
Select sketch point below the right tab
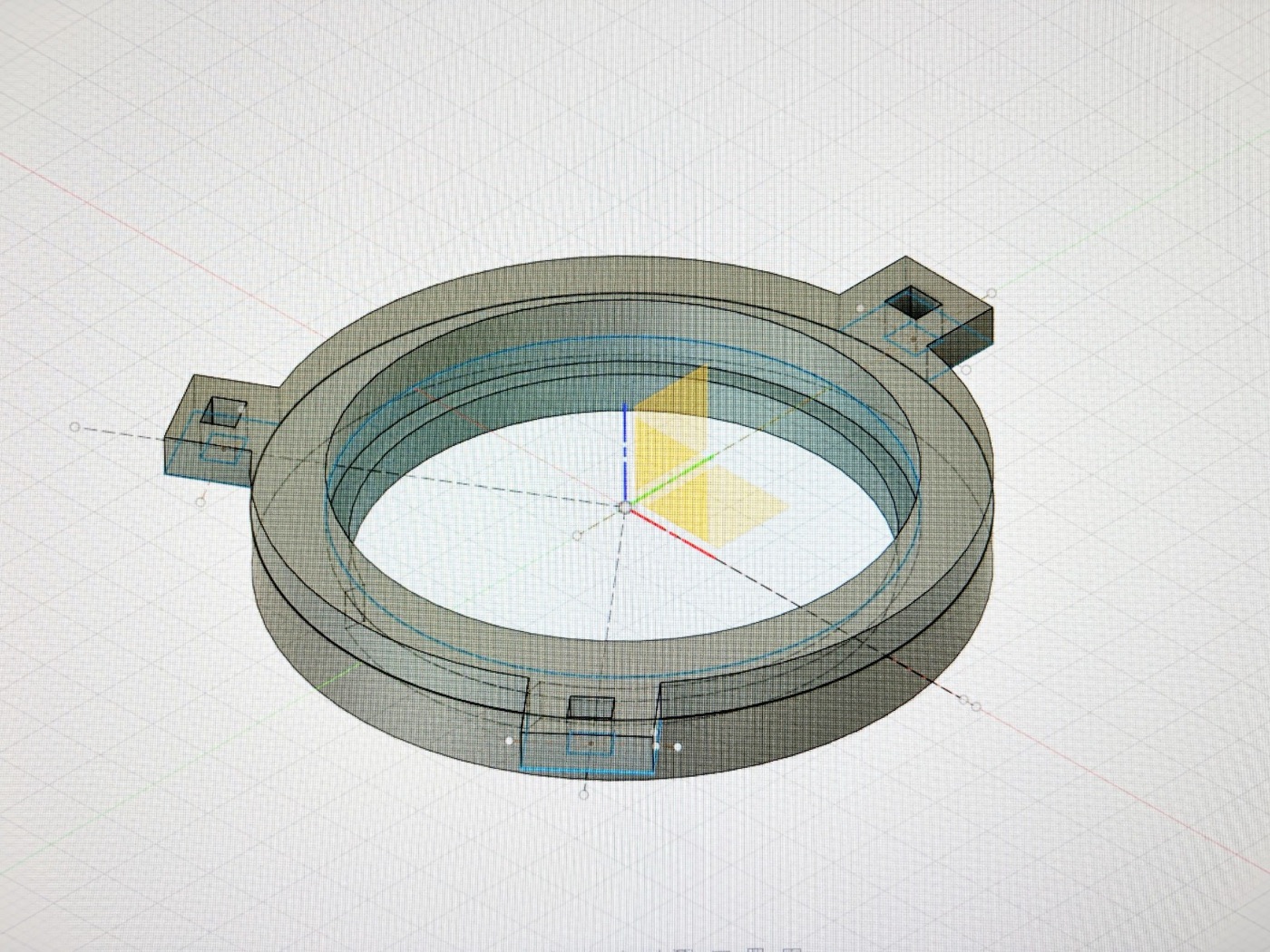point(967,369)
